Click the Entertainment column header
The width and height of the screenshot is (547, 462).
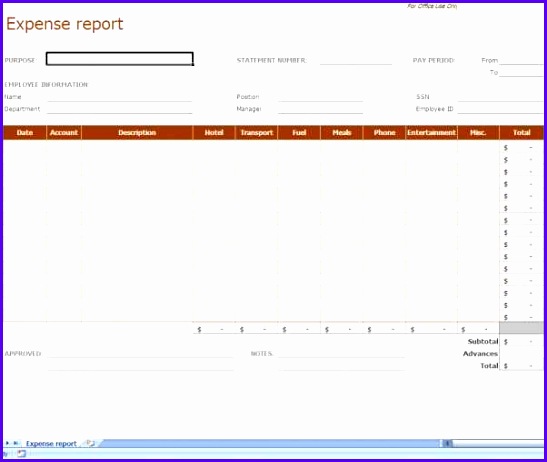point(431,133)
